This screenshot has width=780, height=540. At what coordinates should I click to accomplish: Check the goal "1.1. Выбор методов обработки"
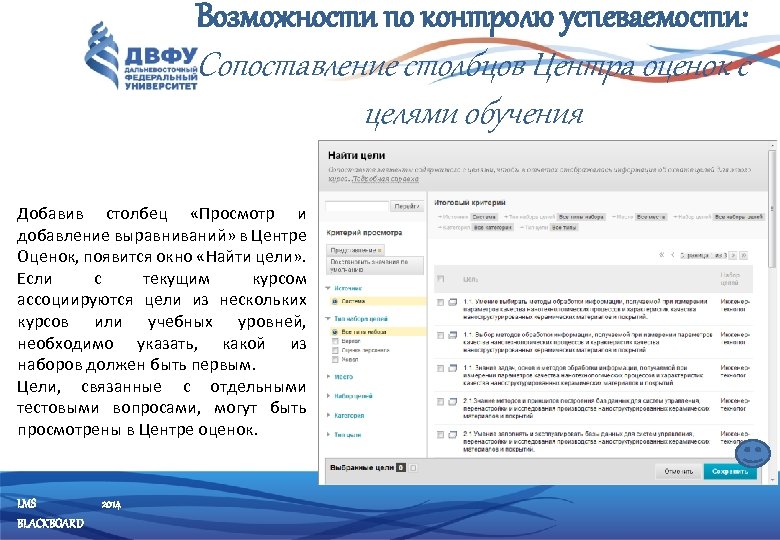click(x=440, y=335)
